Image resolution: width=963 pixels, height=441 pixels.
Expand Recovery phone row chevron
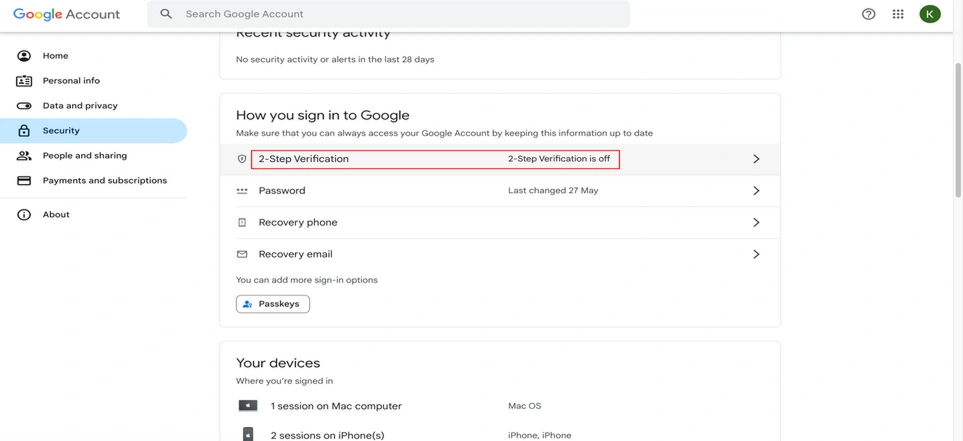coord(756,222)
